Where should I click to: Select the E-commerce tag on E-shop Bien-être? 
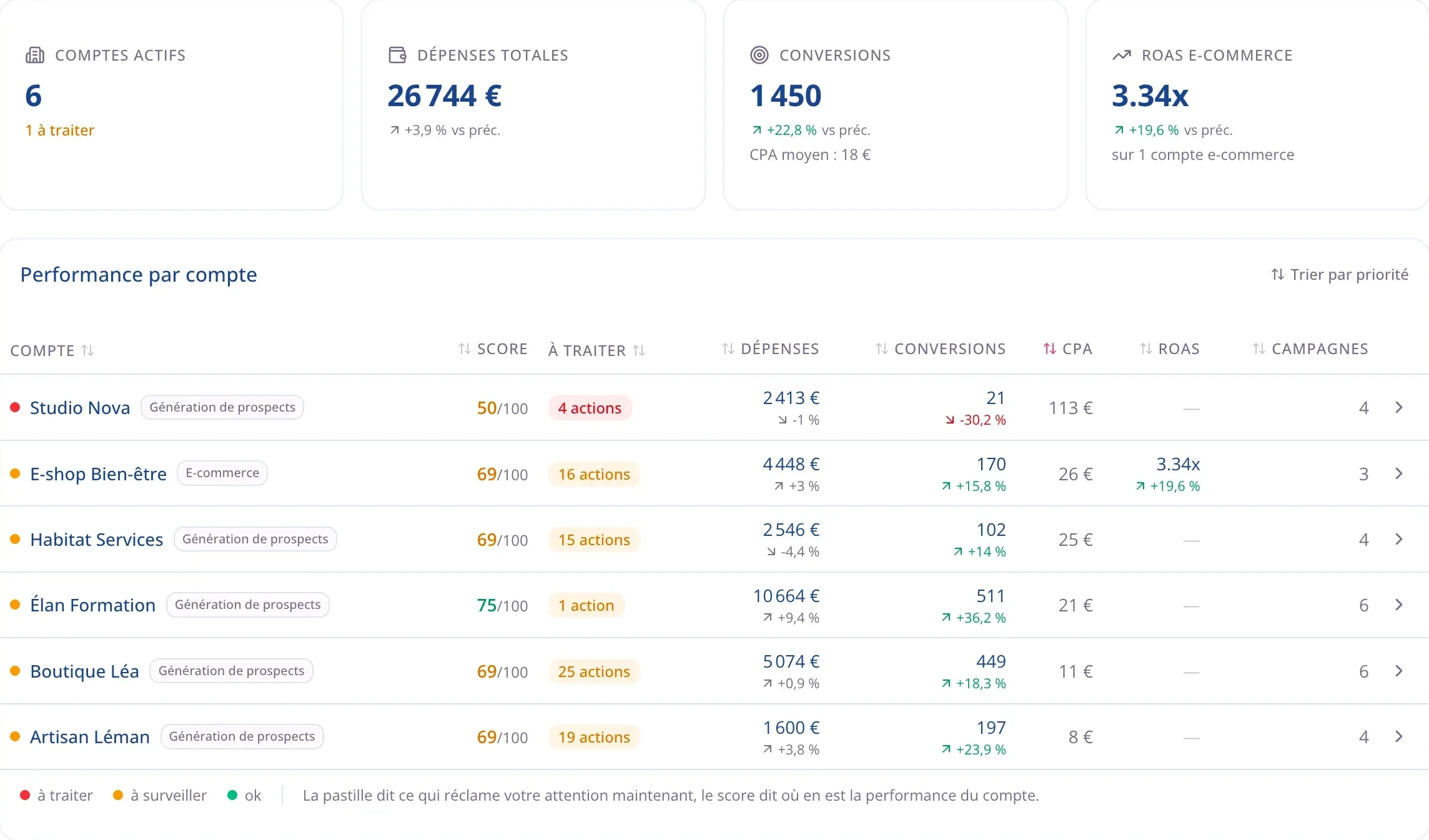click(x=222, y=473)
